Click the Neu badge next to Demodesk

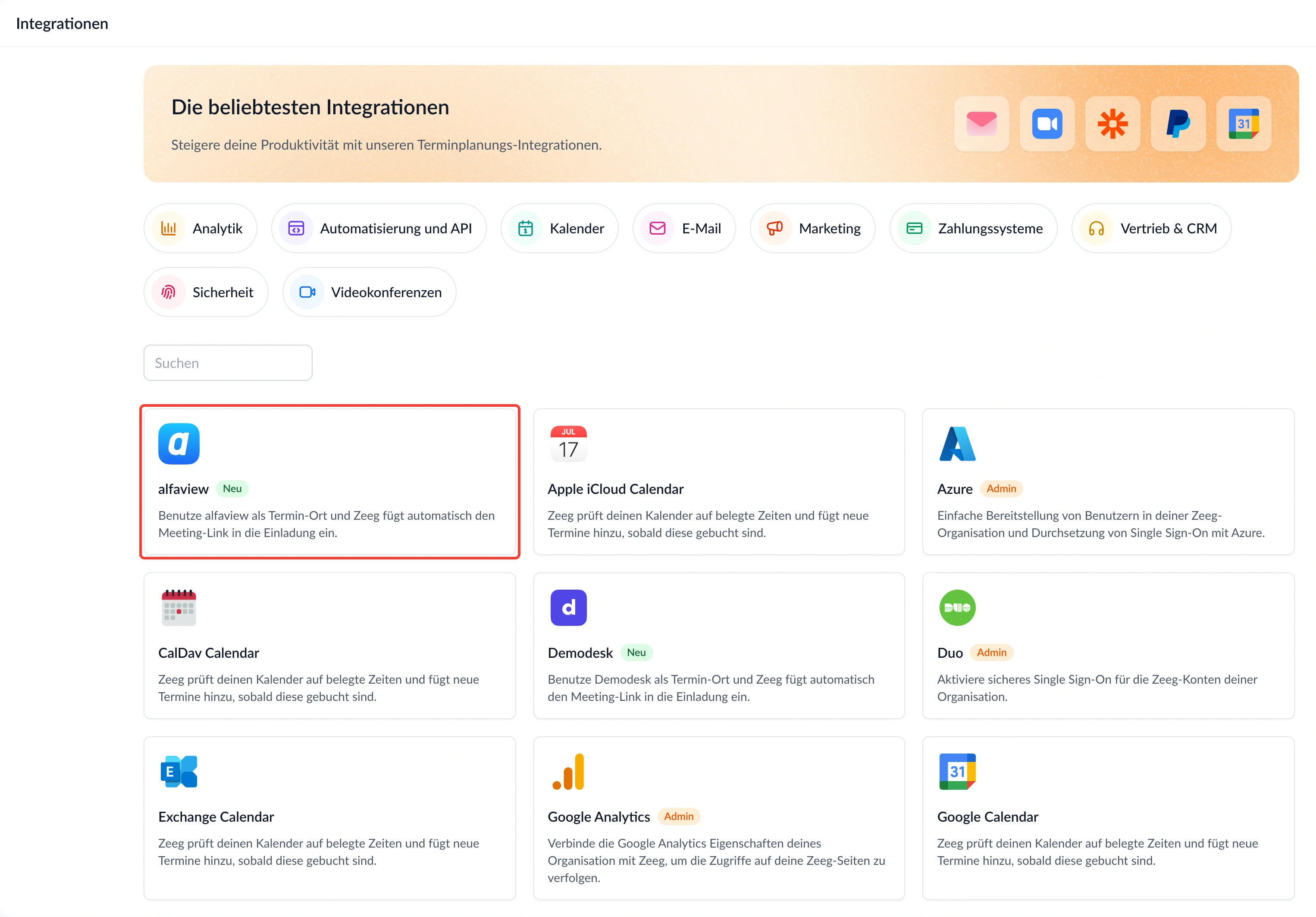click(x=636, y=653)
